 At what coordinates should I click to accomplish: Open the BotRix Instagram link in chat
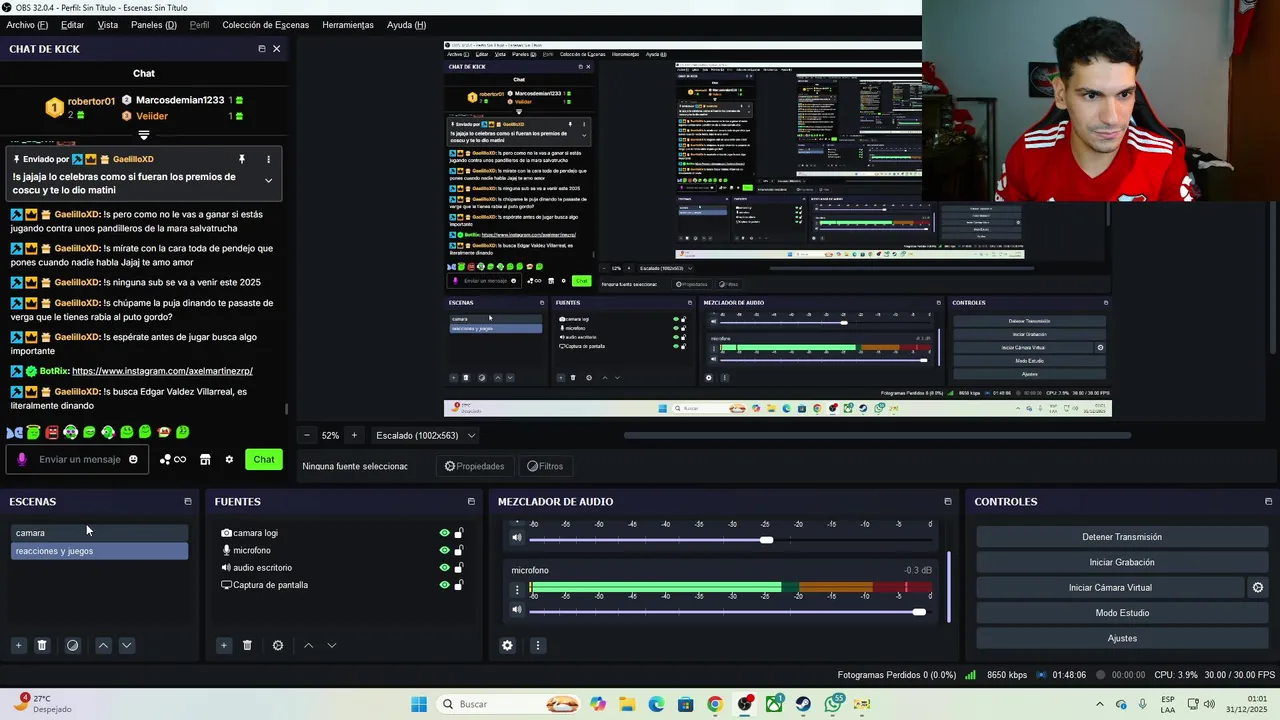(162, 371)
